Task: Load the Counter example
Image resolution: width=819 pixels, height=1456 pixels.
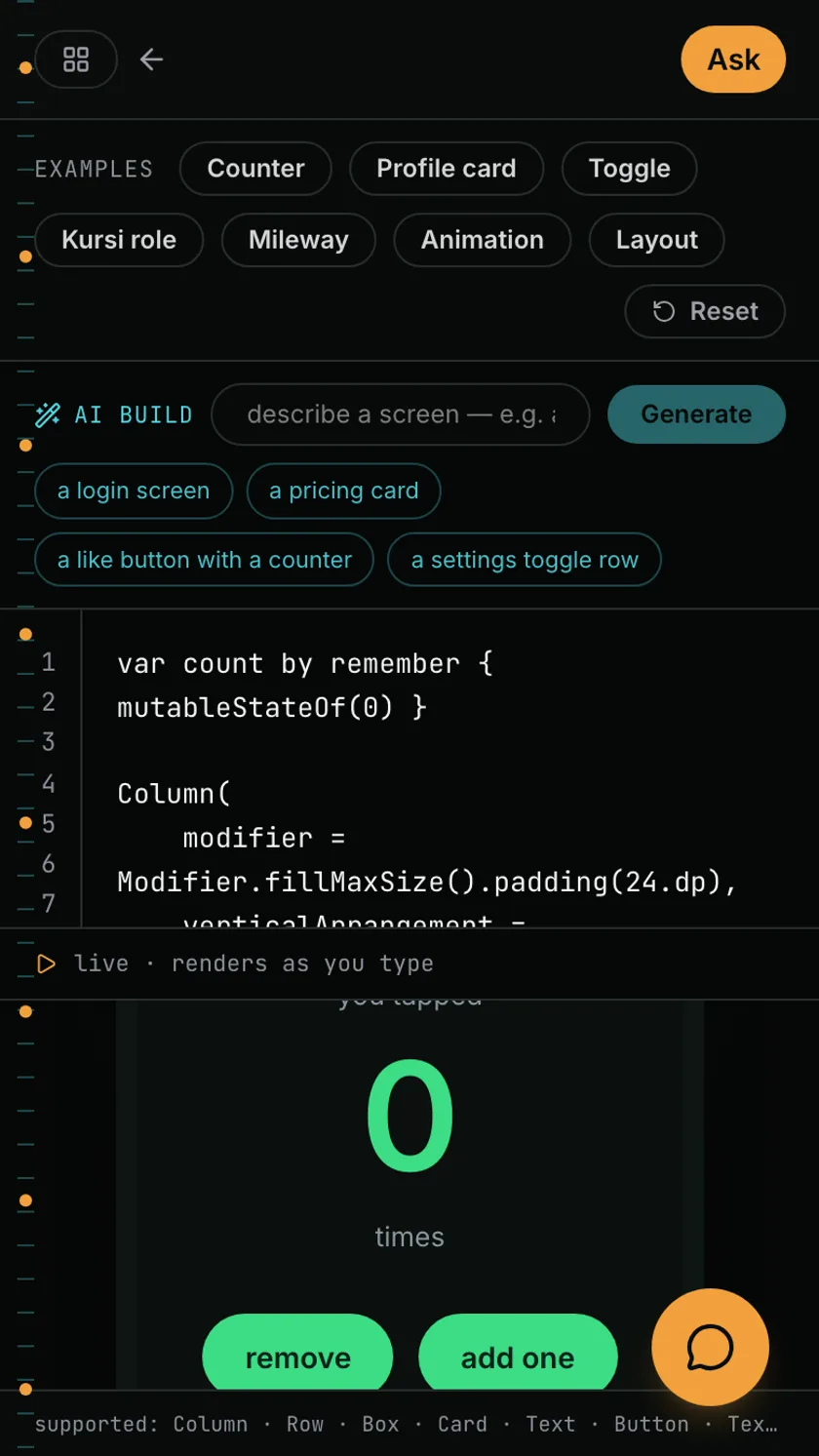Action: pos(255,169)
